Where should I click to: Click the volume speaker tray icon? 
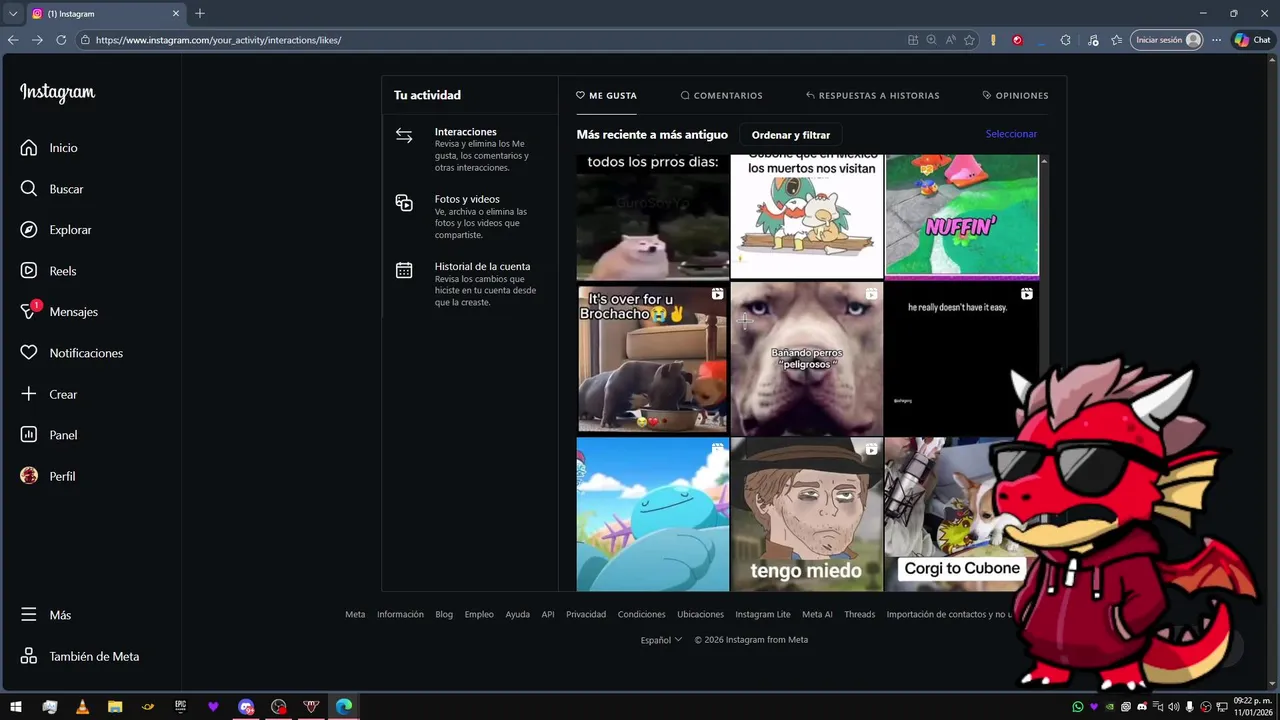click(x=1174, y=707)
